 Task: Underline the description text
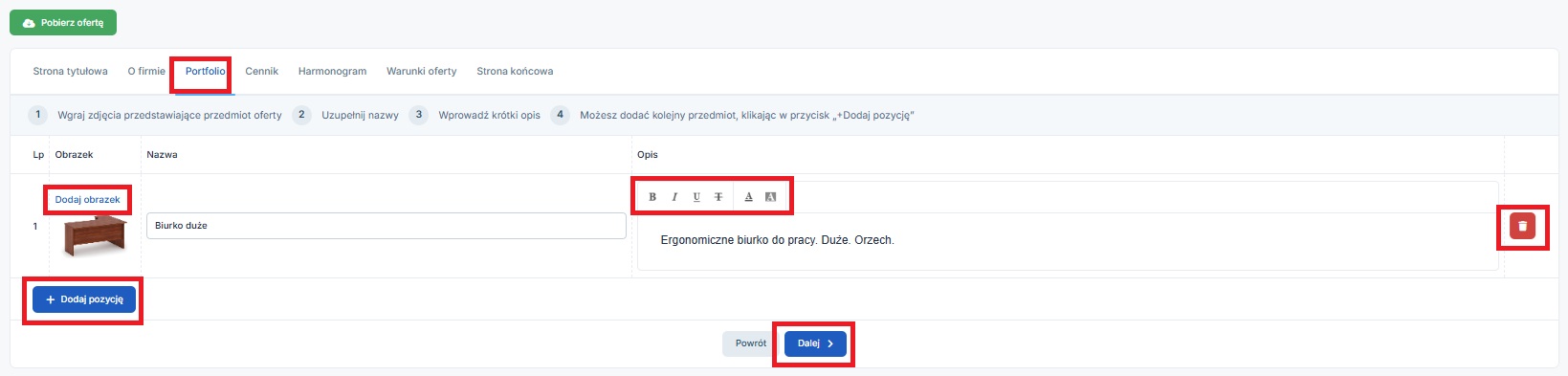coord(696,197)
